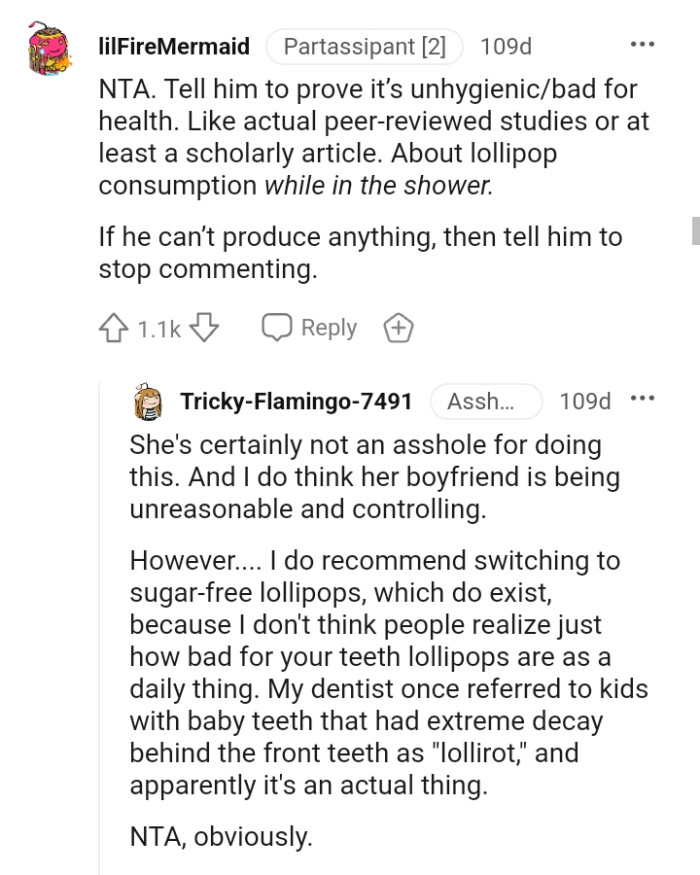Click the "NTA, obviously." closing line
The image size is (700, 875).
coord(221,836)
